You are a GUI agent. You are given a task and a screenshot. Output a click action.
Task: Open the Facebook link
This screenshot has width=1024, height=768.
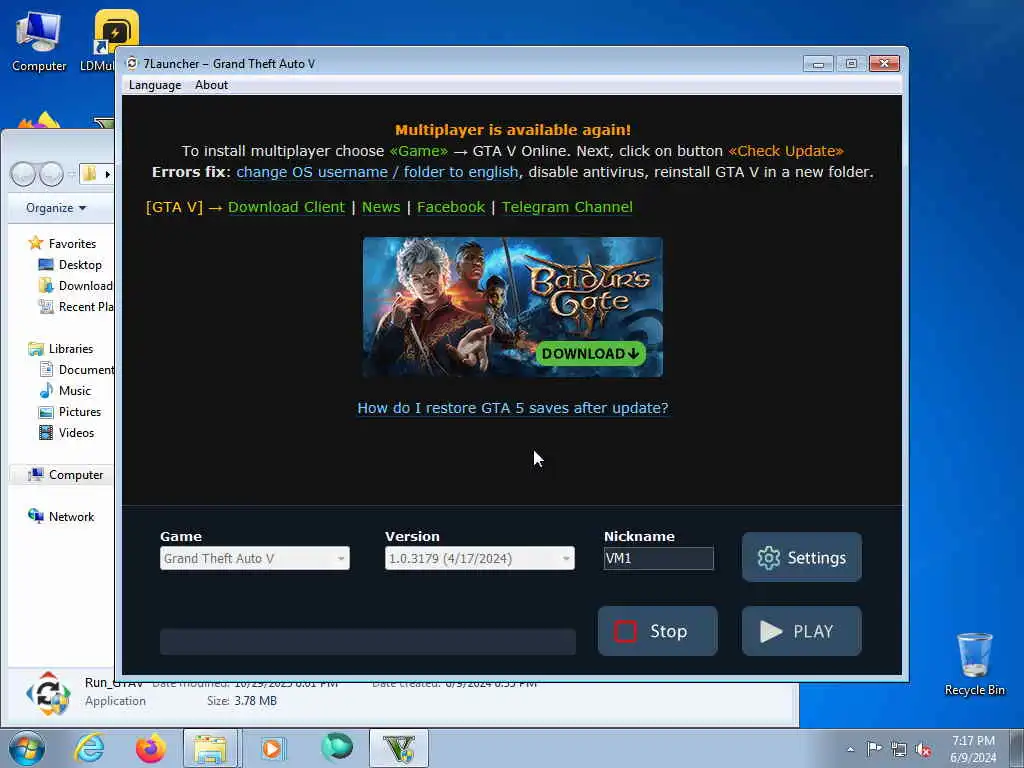[451, 207]
